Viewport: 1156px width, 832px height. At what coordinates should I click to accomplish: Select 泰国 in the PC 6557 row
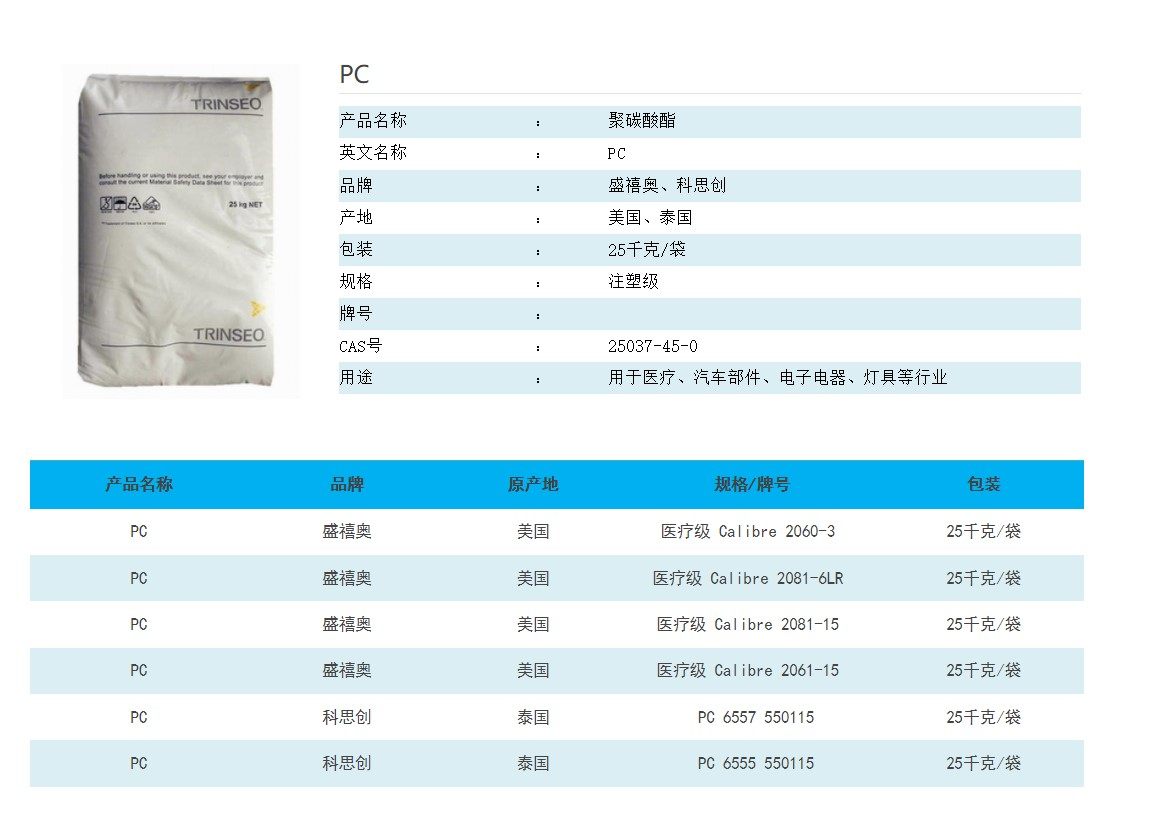pos(533,717)
